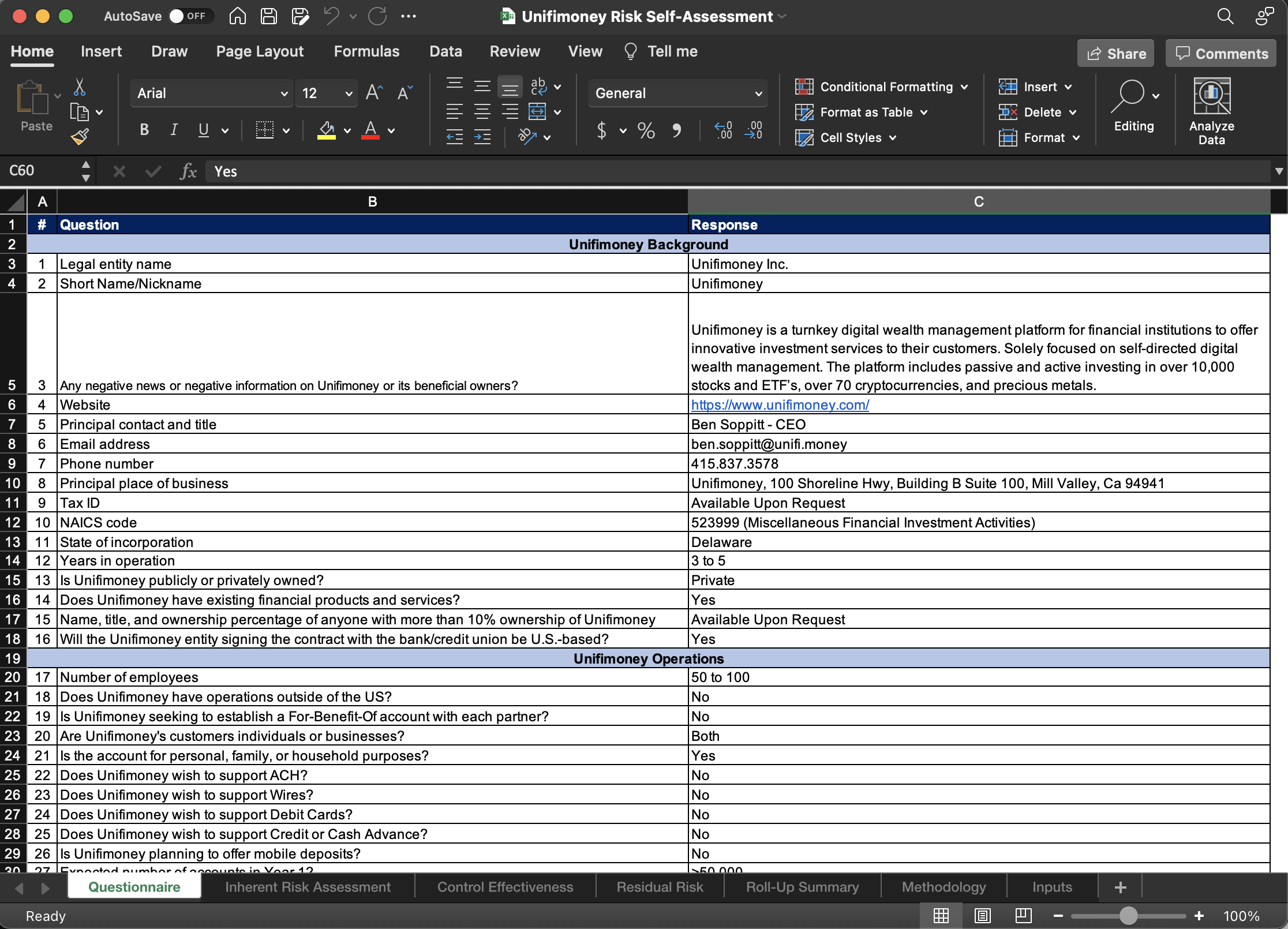Click the zoom slider handle
The height and width of the screenshot is (929, 1288).
(1128, 916)
